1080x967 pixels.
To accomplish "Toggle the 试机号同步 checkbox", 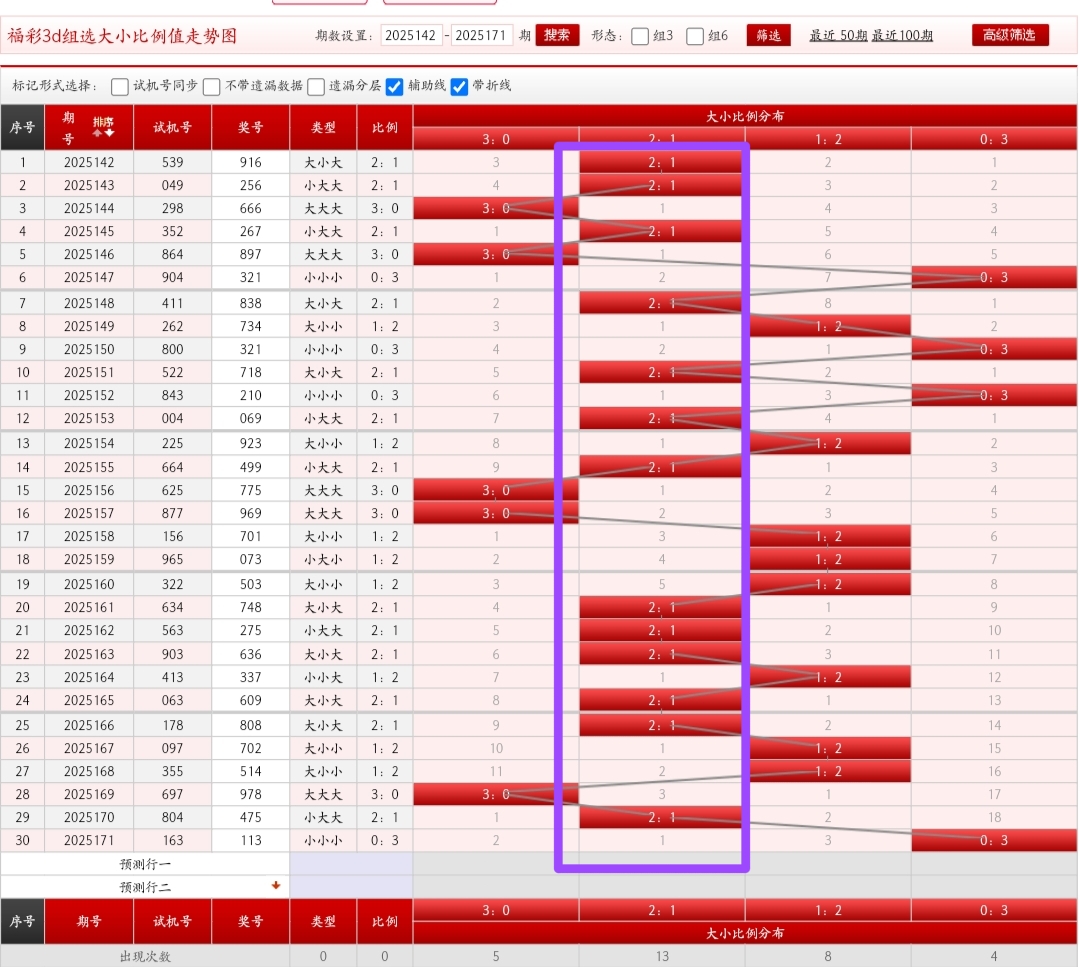I will click(x=120, y=86).
